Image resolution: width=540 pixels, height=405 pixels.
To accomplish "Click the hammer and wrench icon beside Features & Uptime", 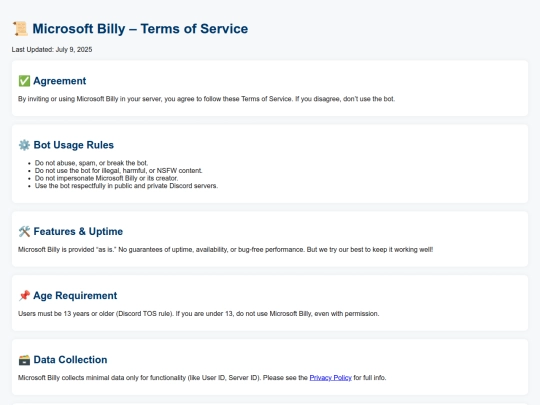I will point(24,231).
